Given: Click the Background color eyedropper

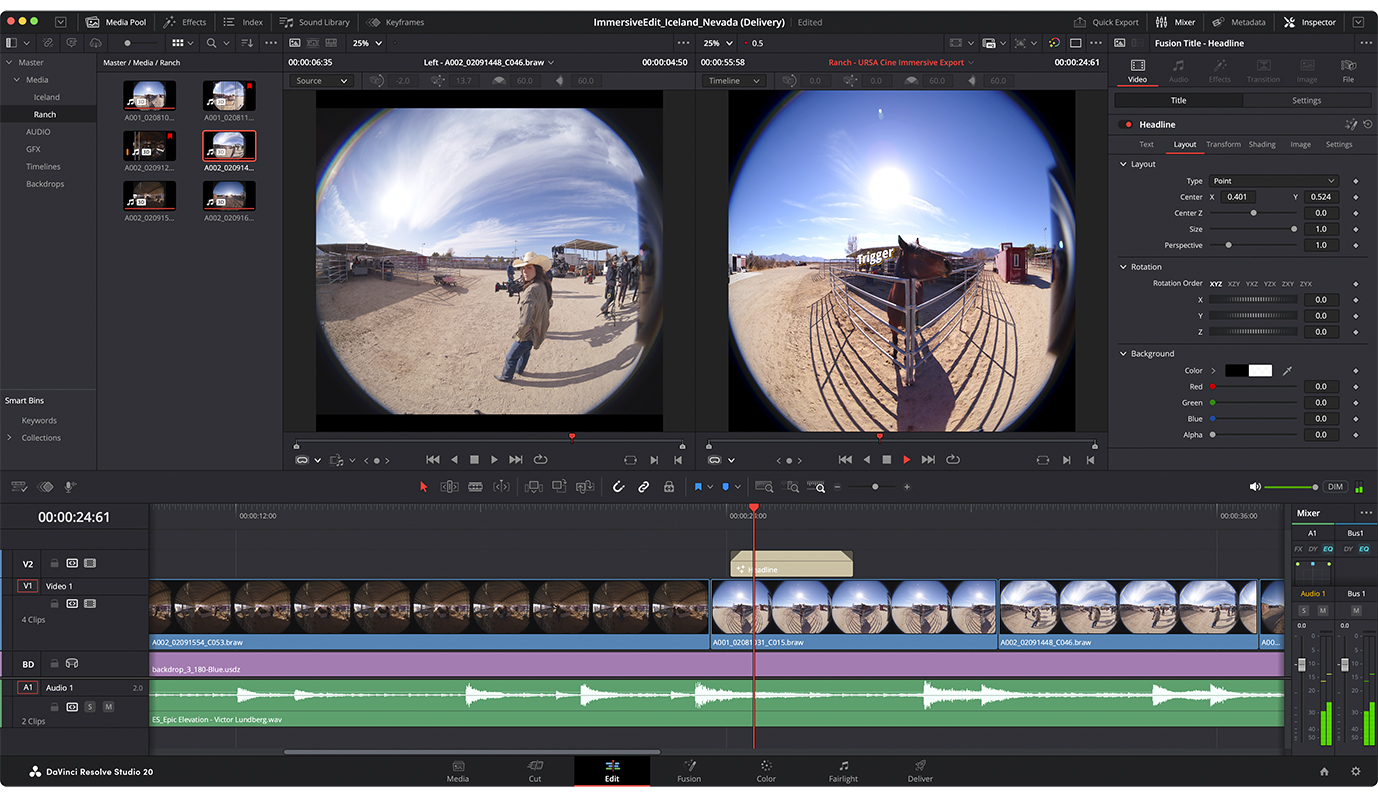Looking at the screenshot, I should point(1288,371).
